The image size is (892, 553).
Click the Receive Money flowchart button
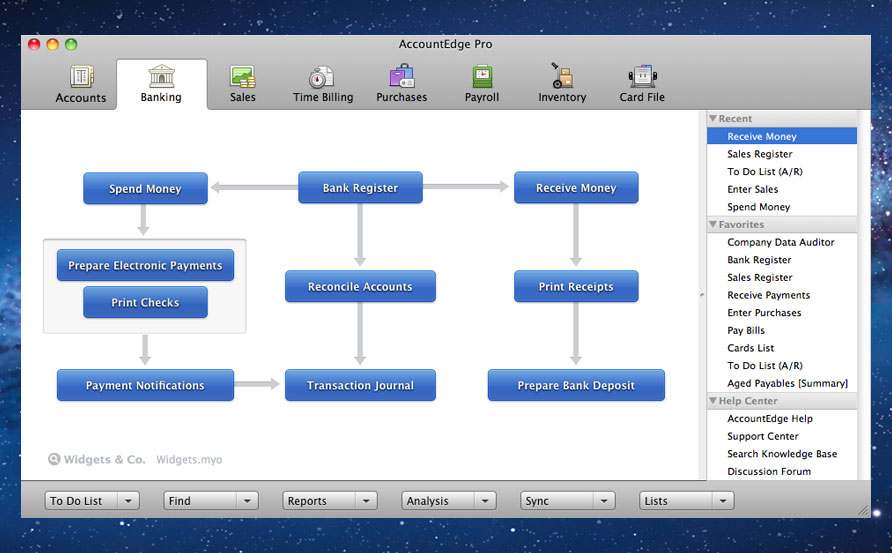pos(576,188)
